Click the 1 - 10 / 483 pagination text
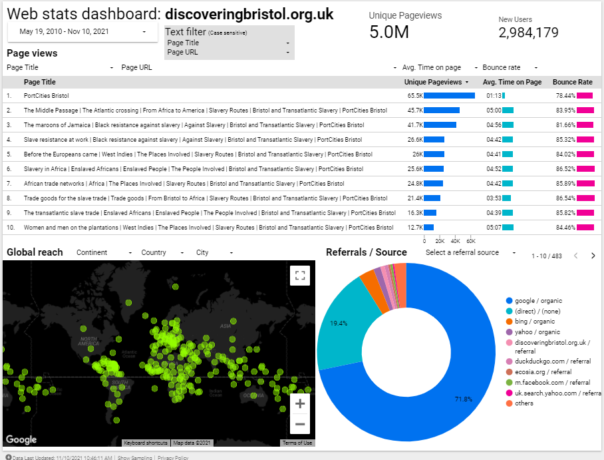Screen dimensions: 604x460 point(546,256)
